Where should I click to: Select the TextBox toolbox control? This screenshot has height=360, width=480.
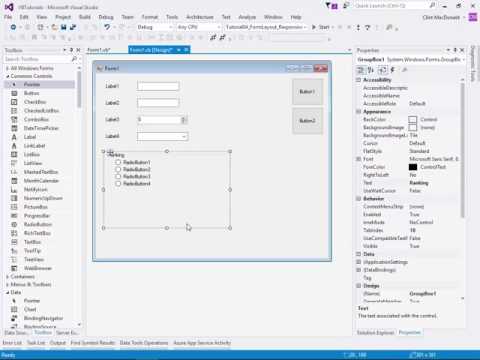tap(32, 242)
